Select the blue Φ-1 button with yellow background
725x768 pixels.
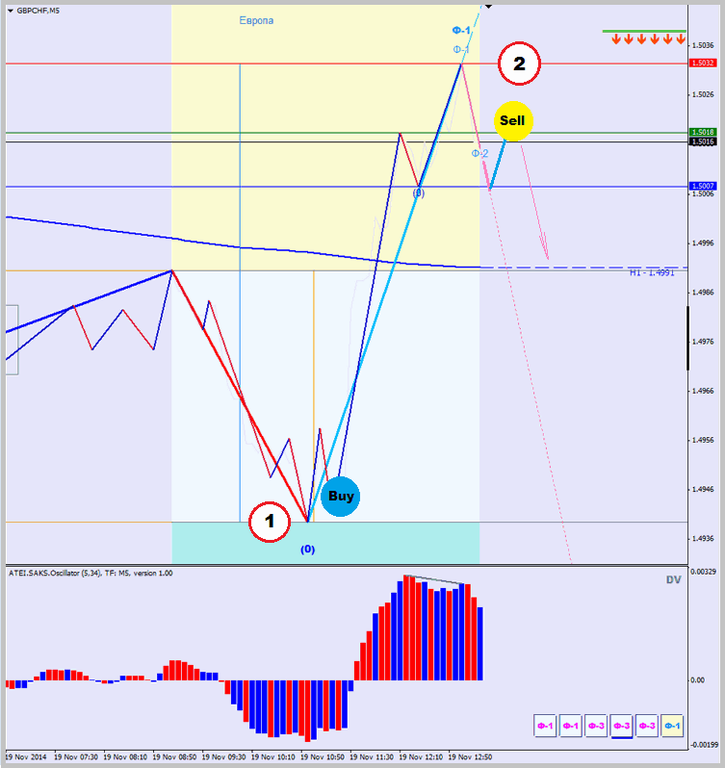[x=672, y=725]
